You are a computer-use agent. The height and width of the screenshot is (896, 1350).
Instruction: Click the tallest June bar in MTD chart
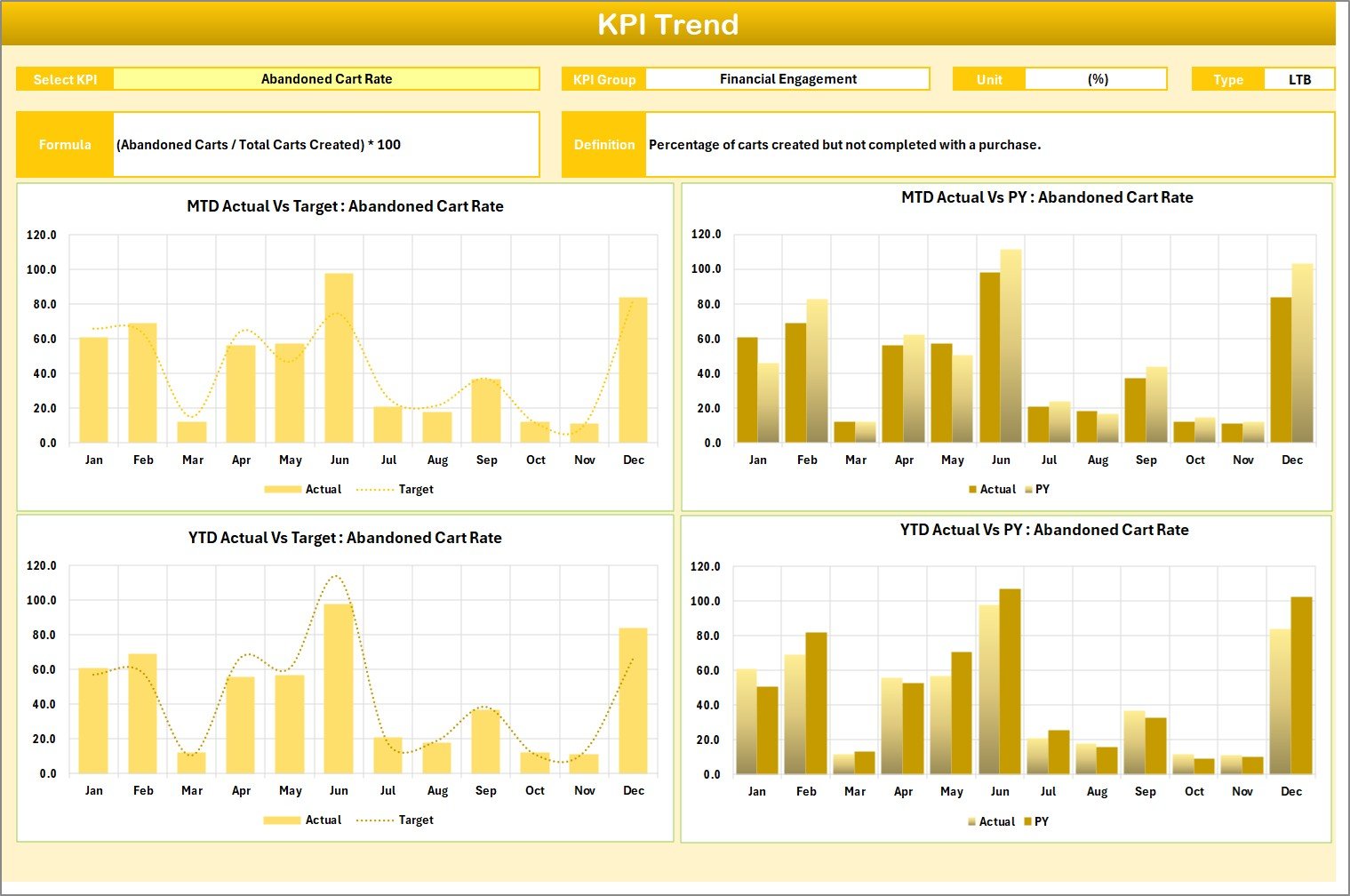[x=339, y=356]
